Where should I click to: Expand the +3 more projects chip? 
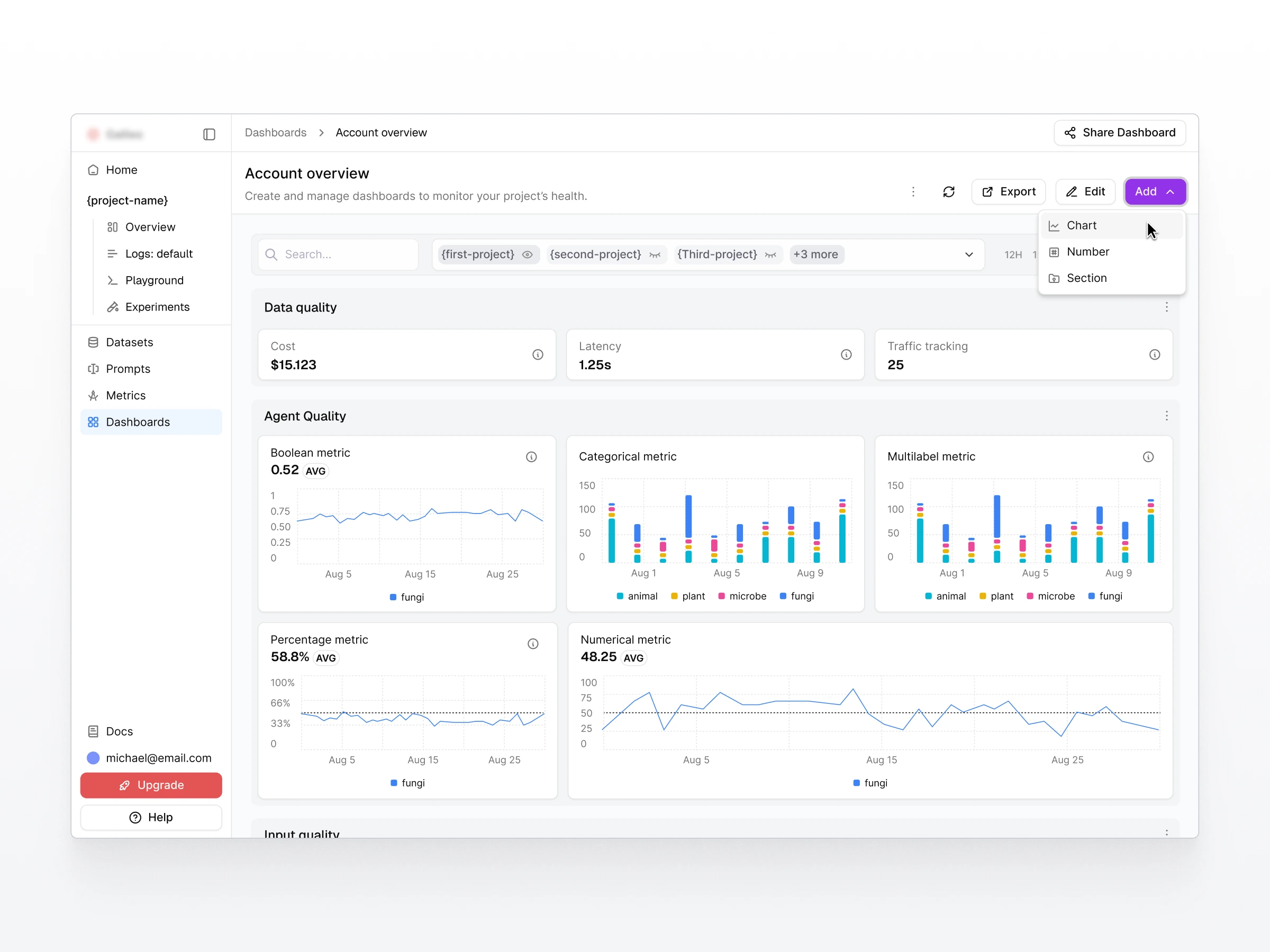pos(816,254)
